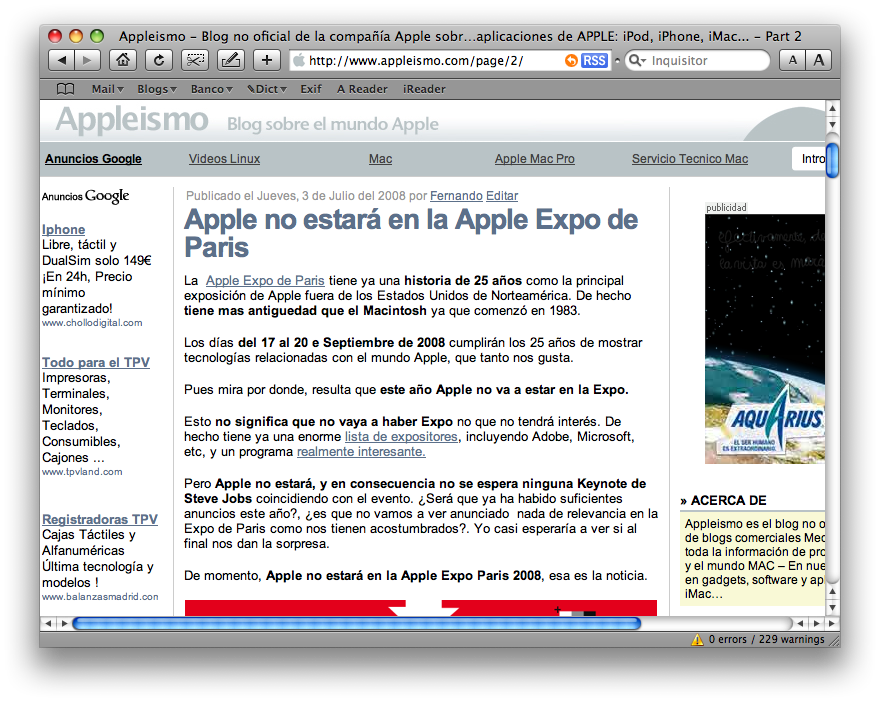Open the Servicio Tecnico Mac link
This screenshot has height=702, width=880.
pyautogui.click(x=690, y=159)
